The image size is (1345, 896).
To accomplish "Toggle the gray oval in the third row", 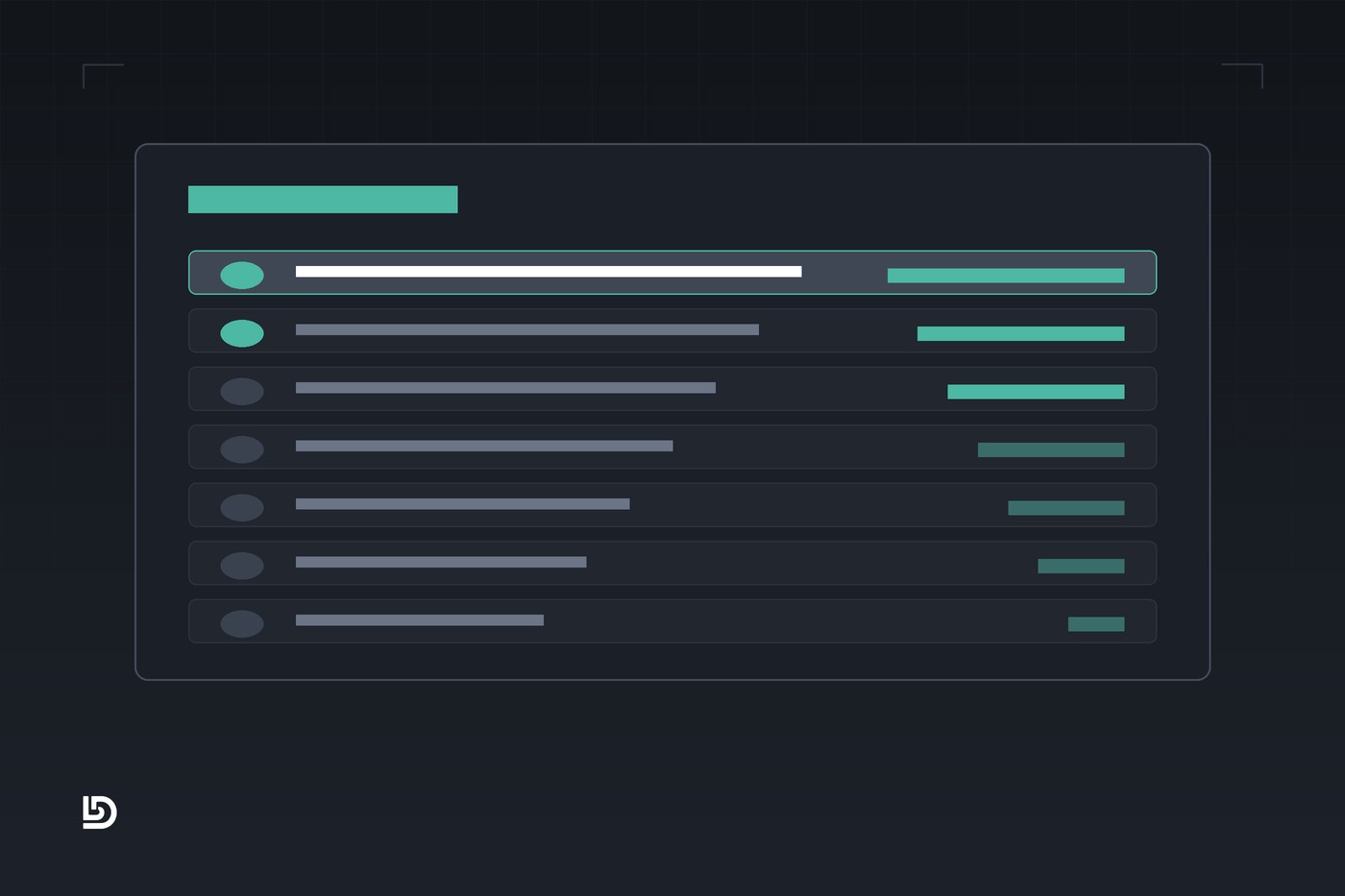I will click(242, 391).
